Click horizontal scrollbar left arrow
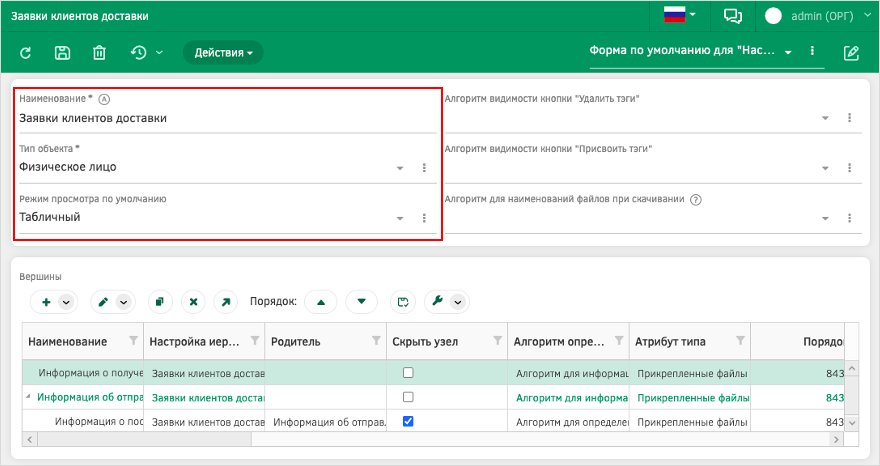Viewport: 880px width, 466px height. pos(30,440)
